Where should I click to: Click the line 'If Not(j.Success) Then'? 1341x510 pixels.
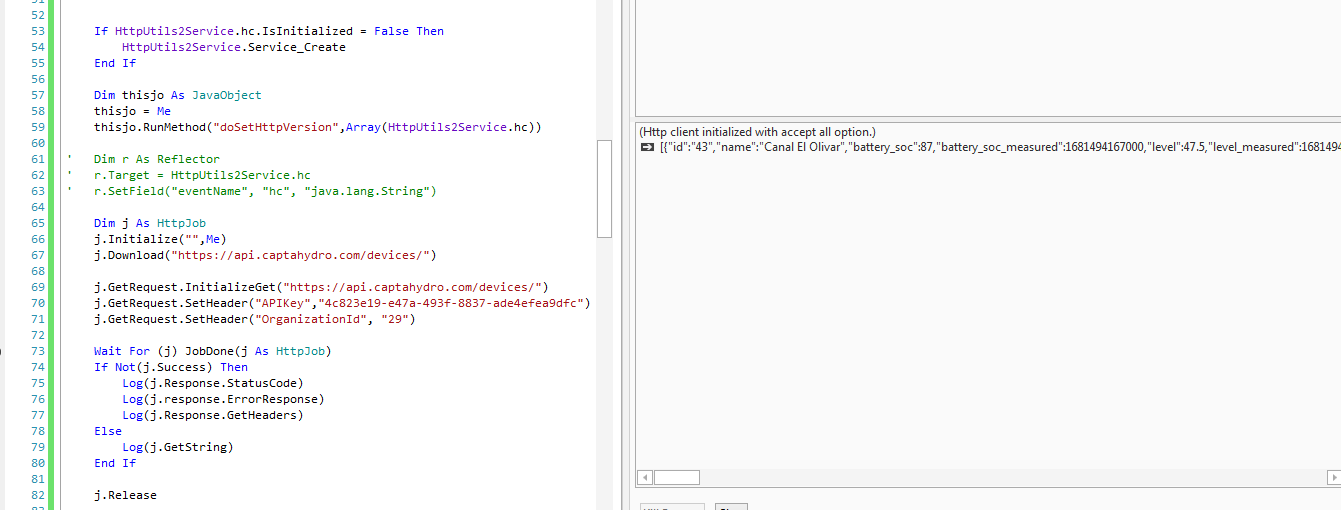point(171,367)
